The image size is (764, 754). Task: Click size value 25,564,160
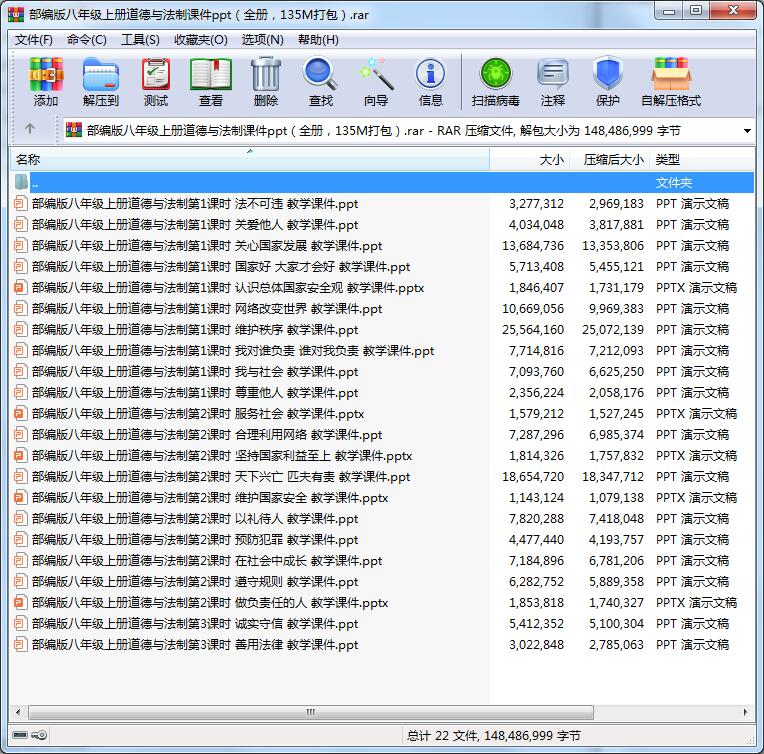coord(533,329)
